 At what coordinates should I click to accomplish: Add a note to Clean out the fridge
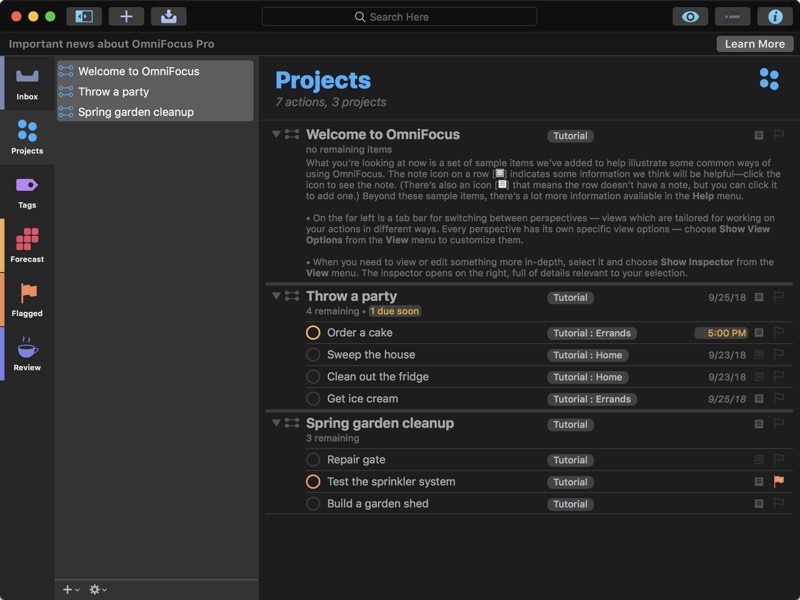tap(759, 377)
